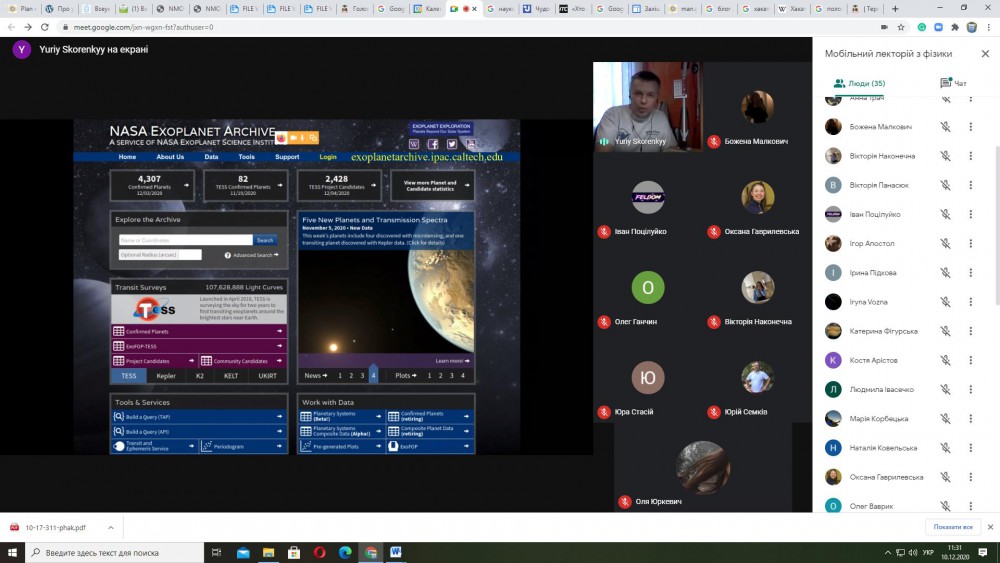Click volume icon in system tray

coord(913,553)
